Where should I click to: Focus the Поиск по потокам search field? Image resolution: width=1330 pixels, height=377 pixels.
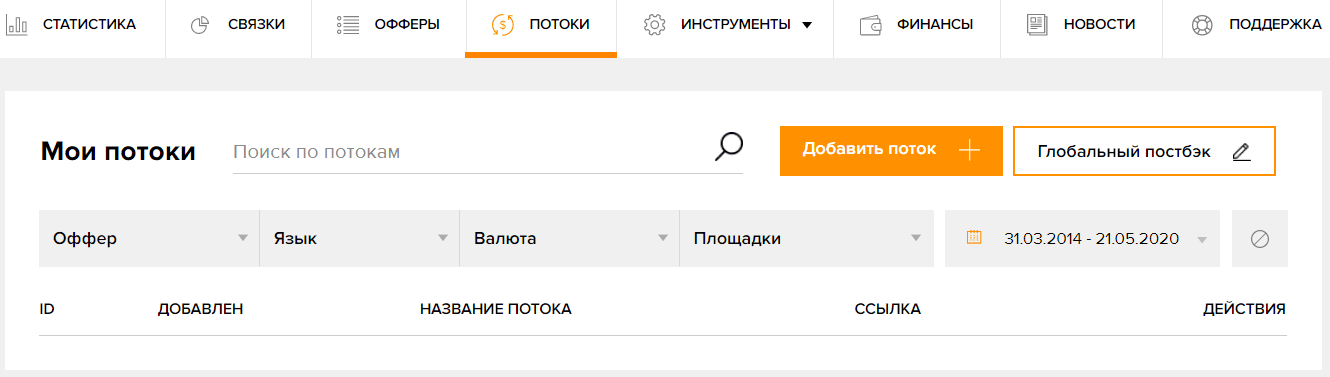[470, 152]
